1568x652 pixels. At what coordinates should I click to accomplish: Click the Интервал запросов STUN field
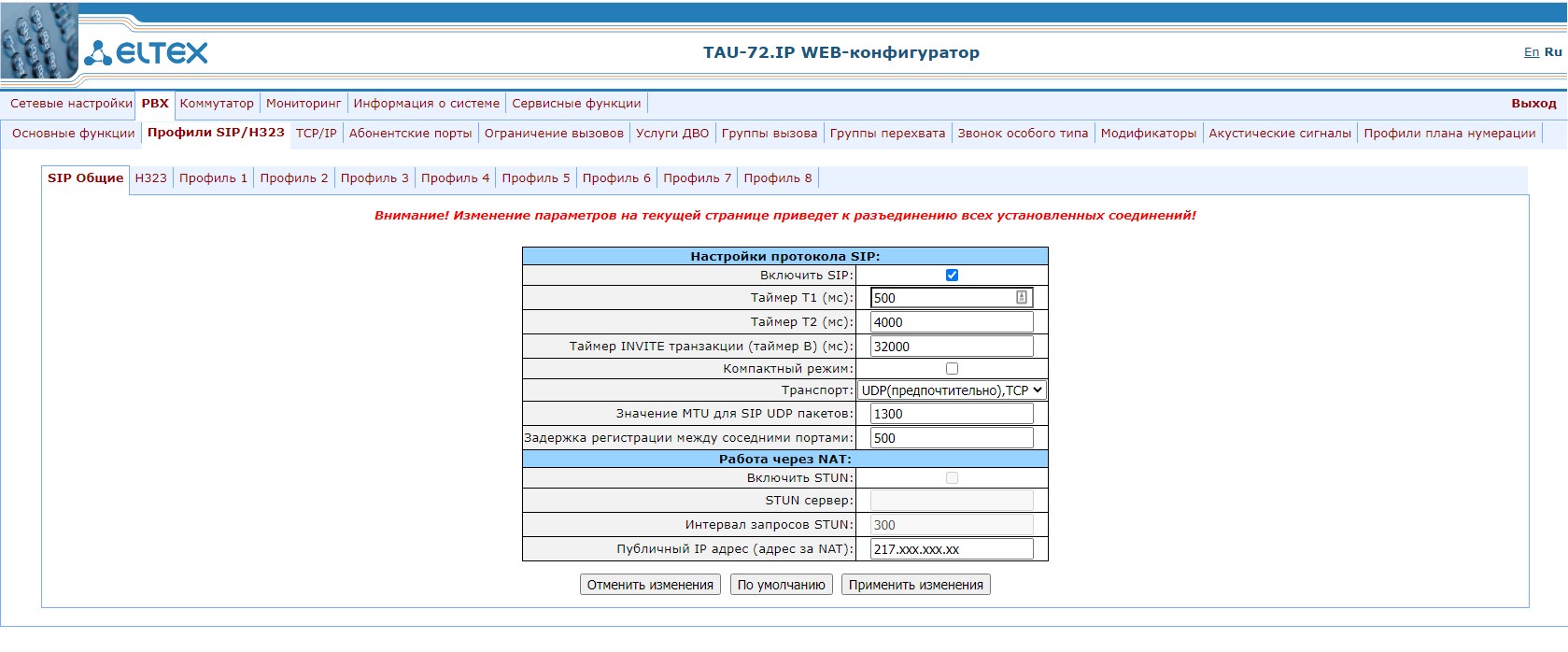952,525
